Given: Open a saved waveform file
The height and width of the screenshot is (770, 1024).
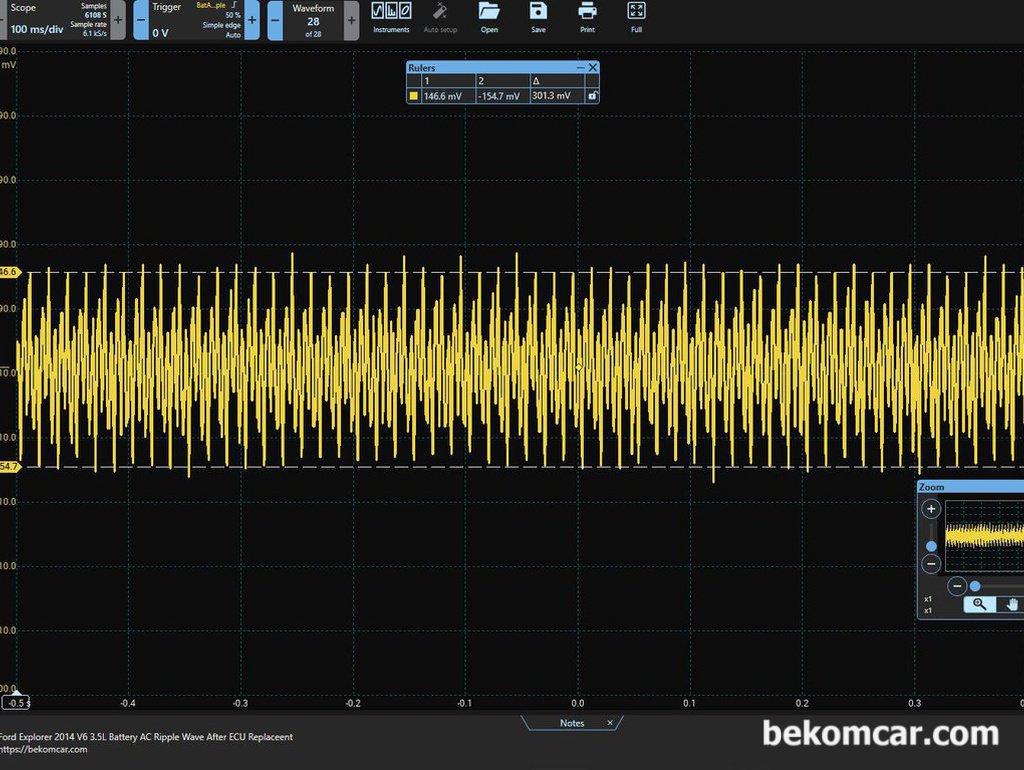Looking at the screenshot, I should coord(489,18).
